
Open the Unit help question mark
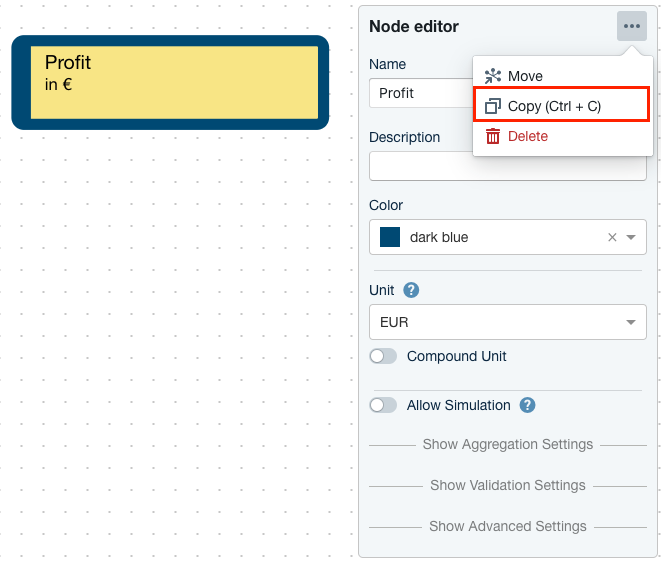click(410, 291)
